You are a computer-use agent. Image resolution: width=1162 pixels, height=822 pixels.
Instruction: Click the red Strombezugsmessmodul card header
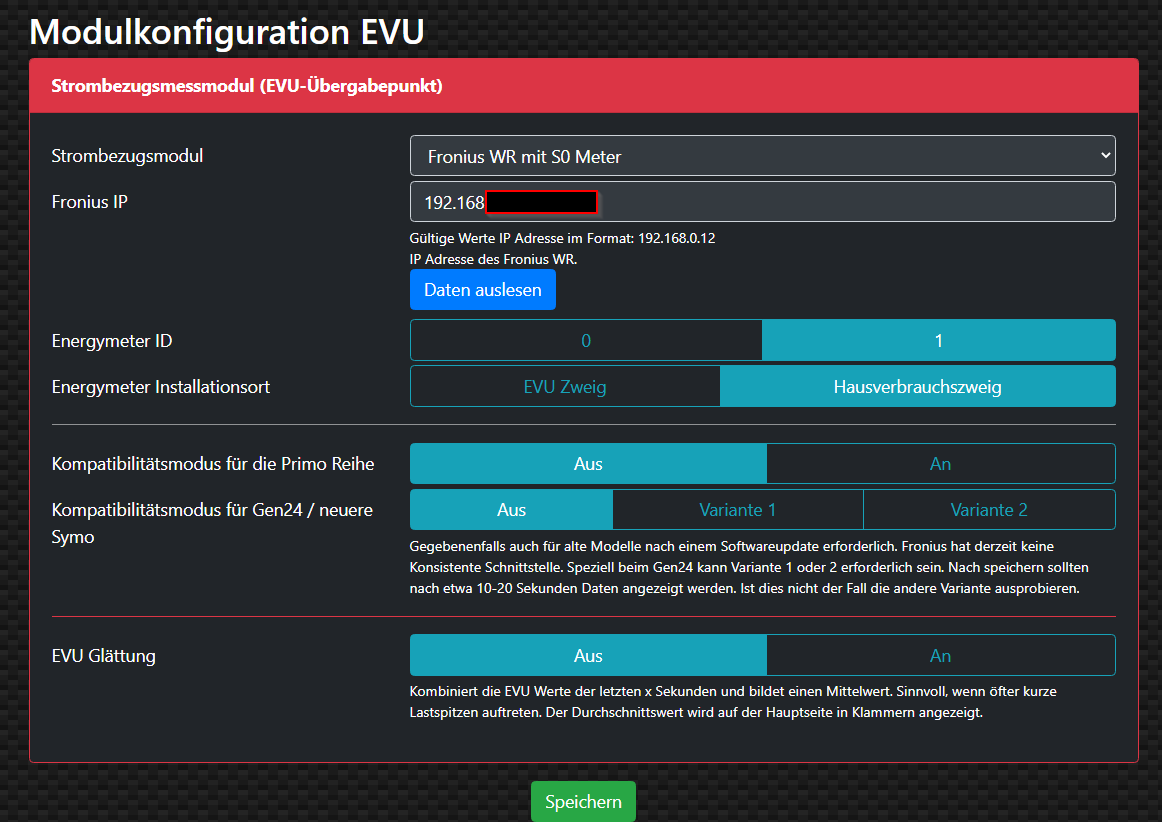(x=584, y=86)
